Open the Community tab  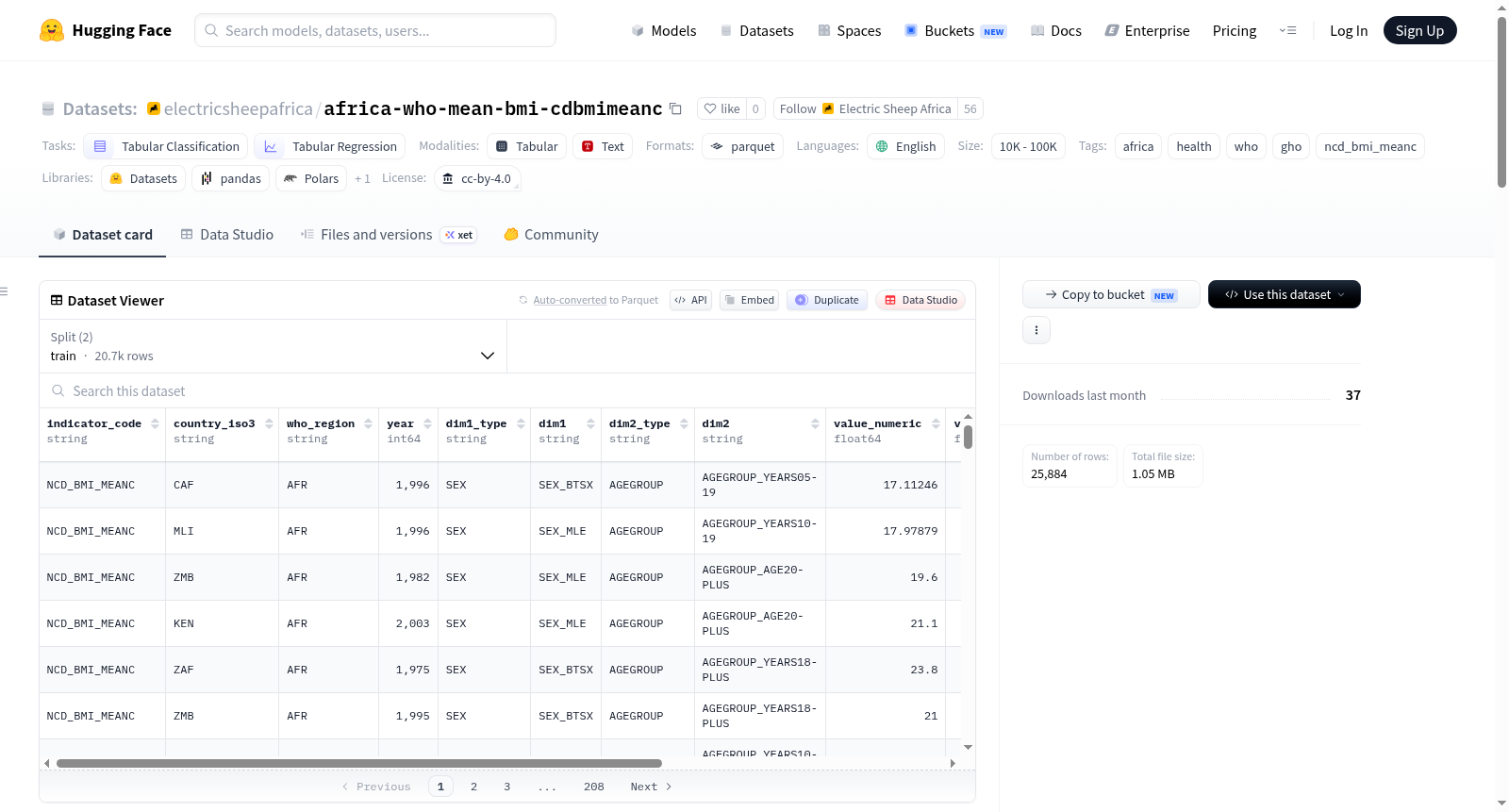click(551, 235)
